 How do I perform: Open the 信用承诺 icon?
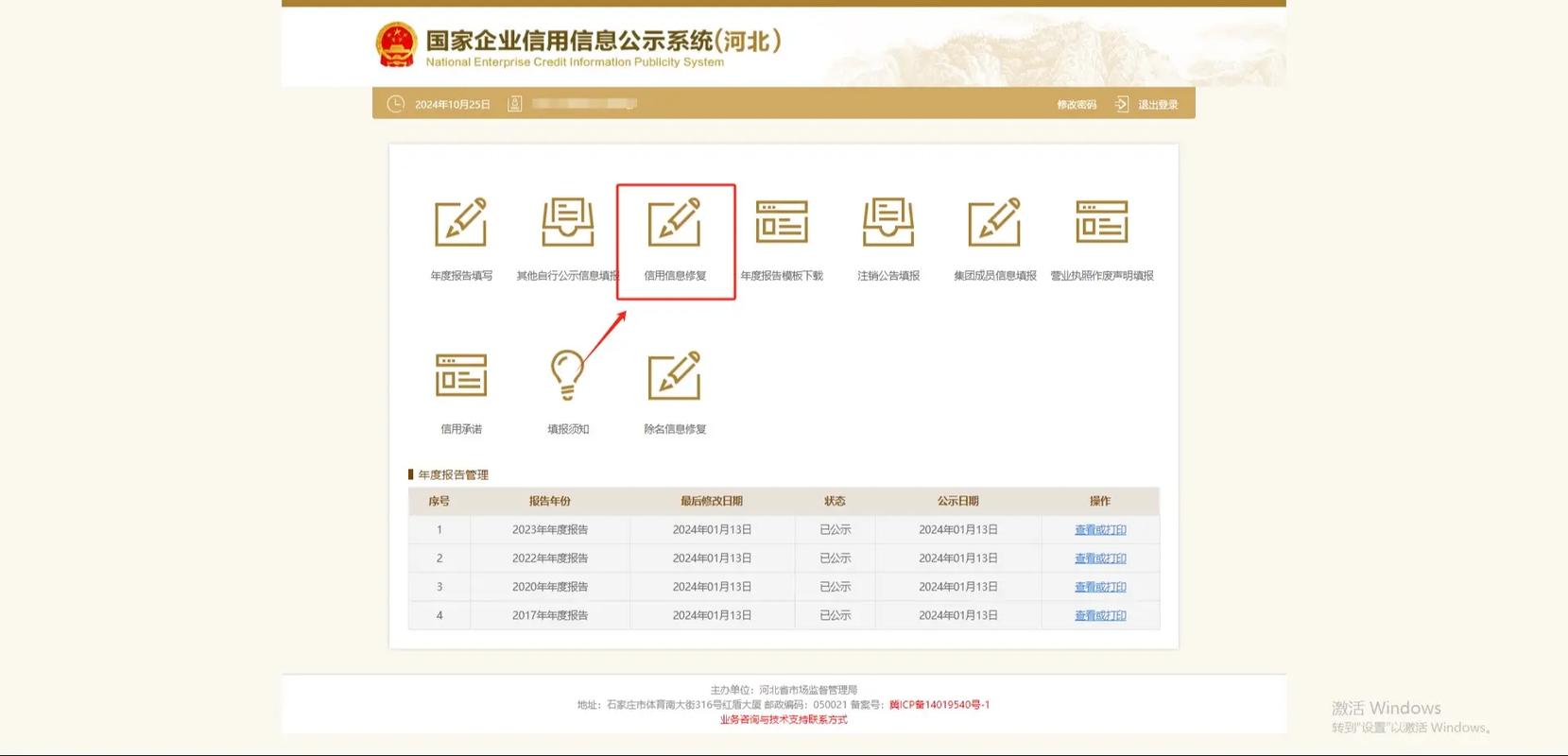(x=461, y=375)
